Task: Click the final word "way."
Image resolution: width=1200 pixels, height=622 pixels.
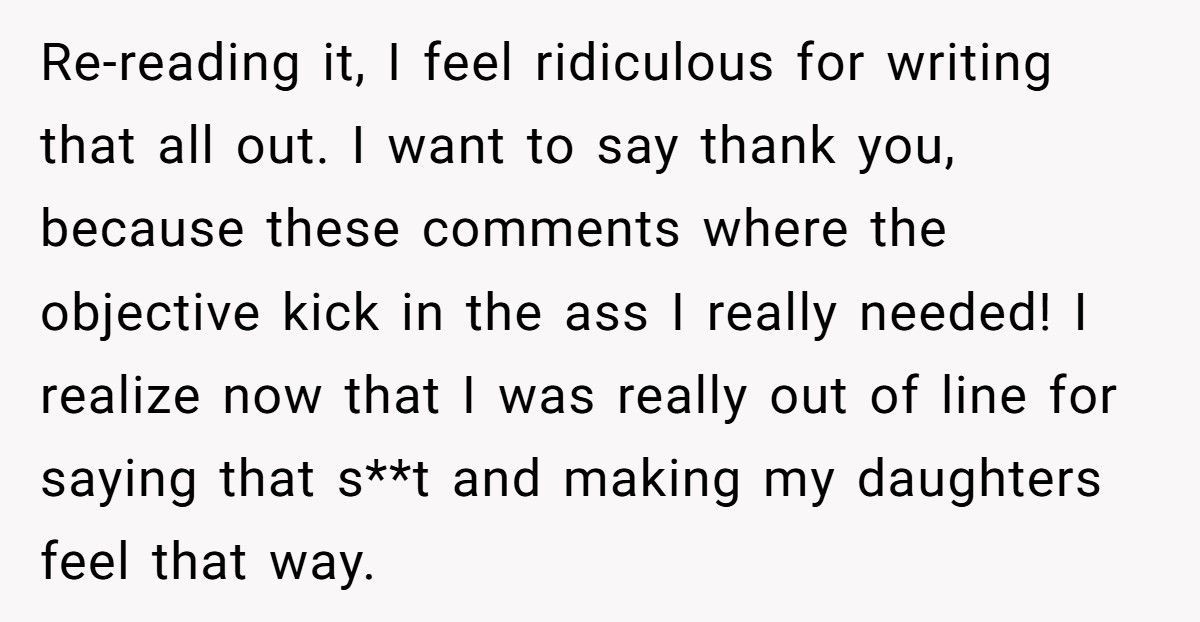Action: [320, 564]
